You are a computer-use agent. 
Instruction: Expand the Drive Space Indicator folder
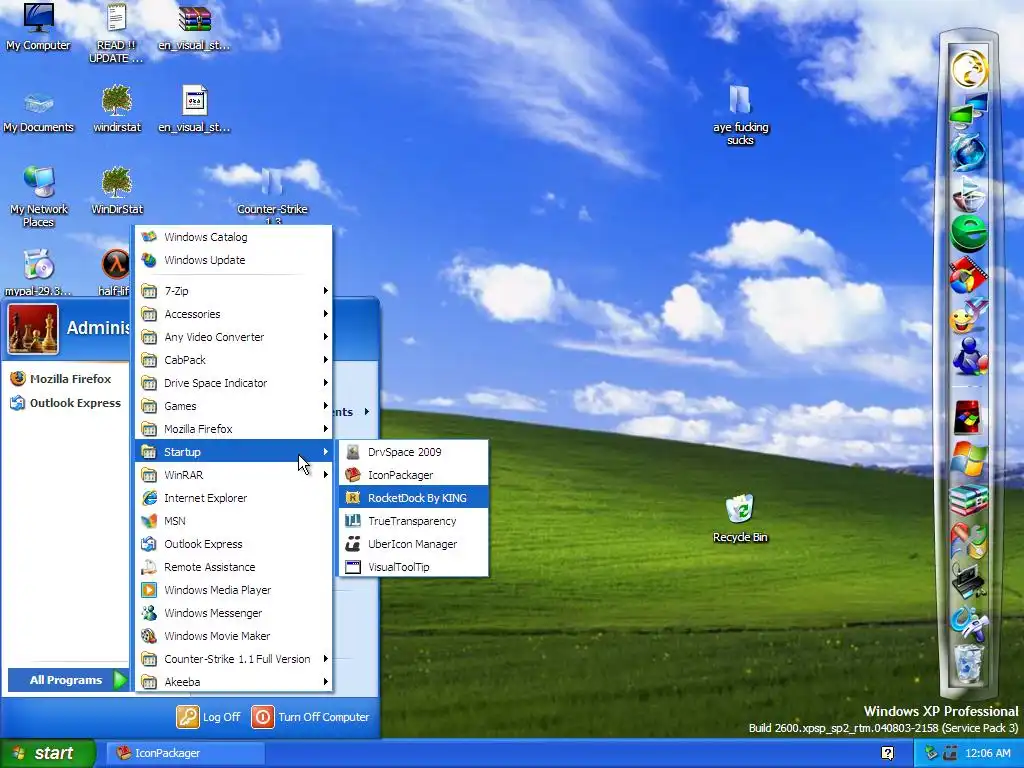[234, 383]
